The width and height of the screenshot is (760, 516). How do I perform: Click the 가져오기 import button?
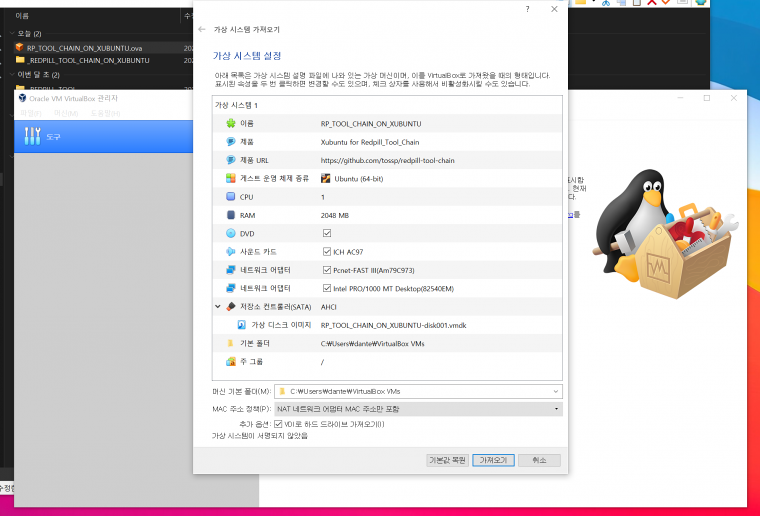(x=493, y=460)
